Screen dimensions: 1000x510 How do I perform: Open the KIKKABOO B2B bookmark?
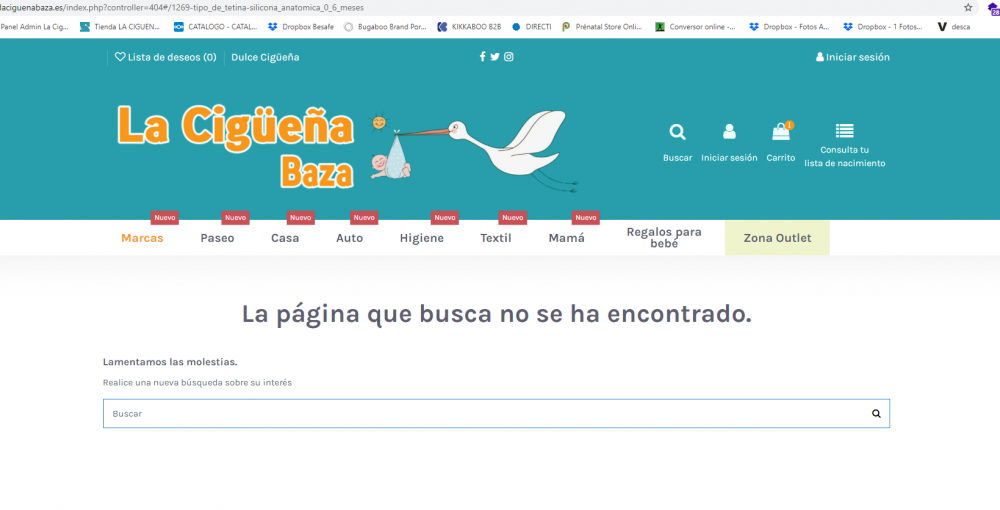point(469,27)
